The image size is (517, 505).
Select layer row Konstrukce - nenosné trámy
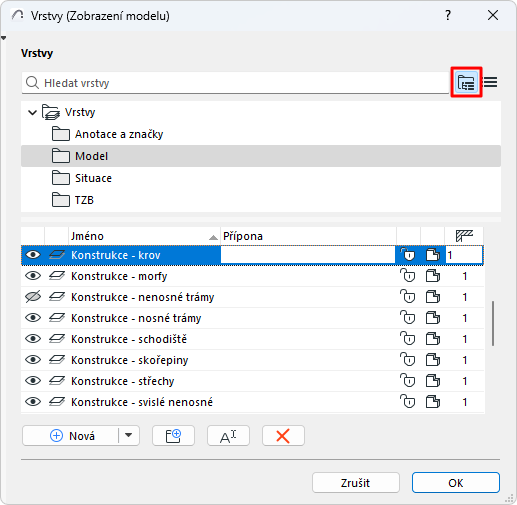[252, 297]
